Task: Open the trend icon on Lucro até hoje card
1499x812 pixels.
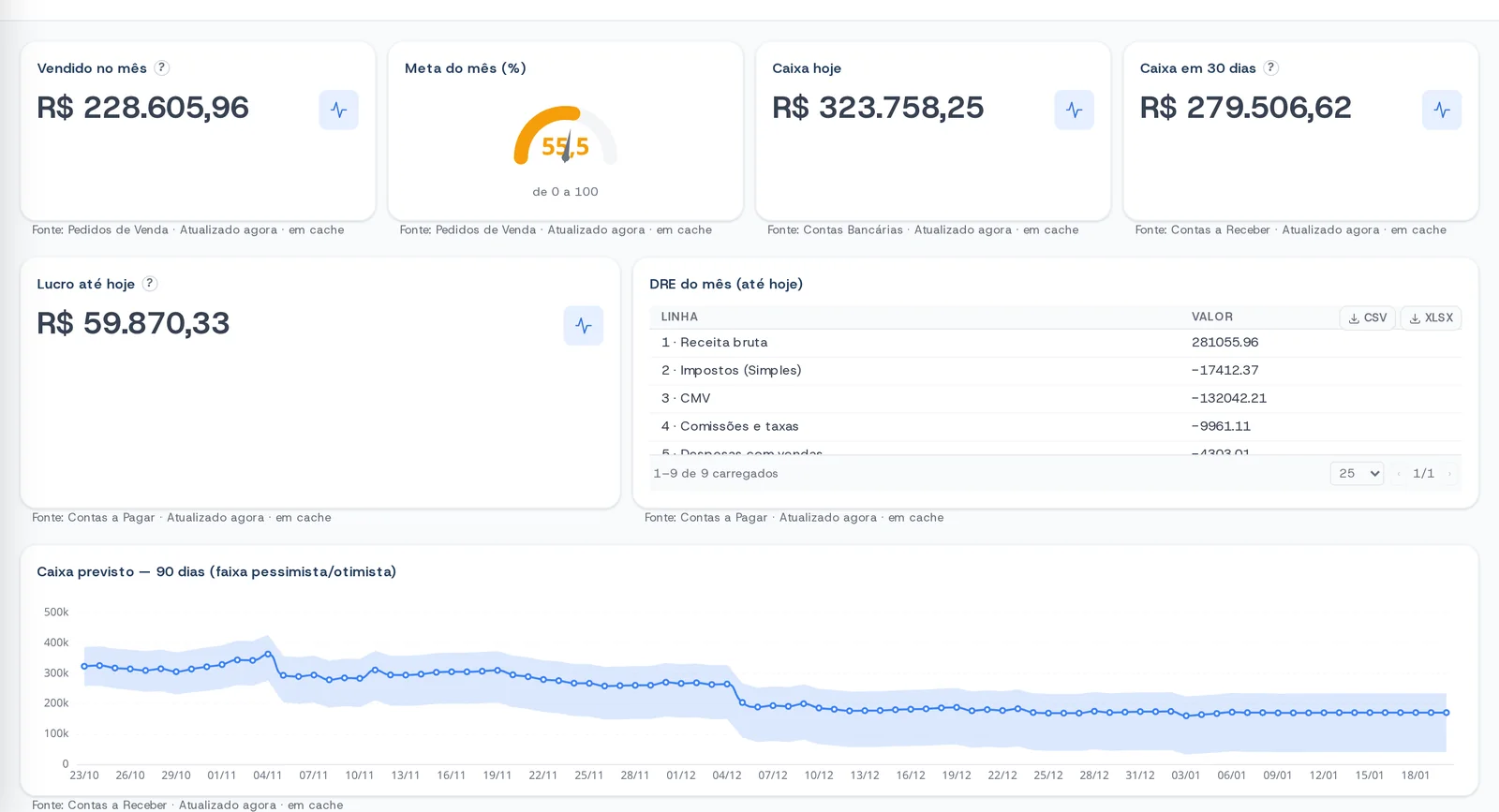Action: [584, 325]
